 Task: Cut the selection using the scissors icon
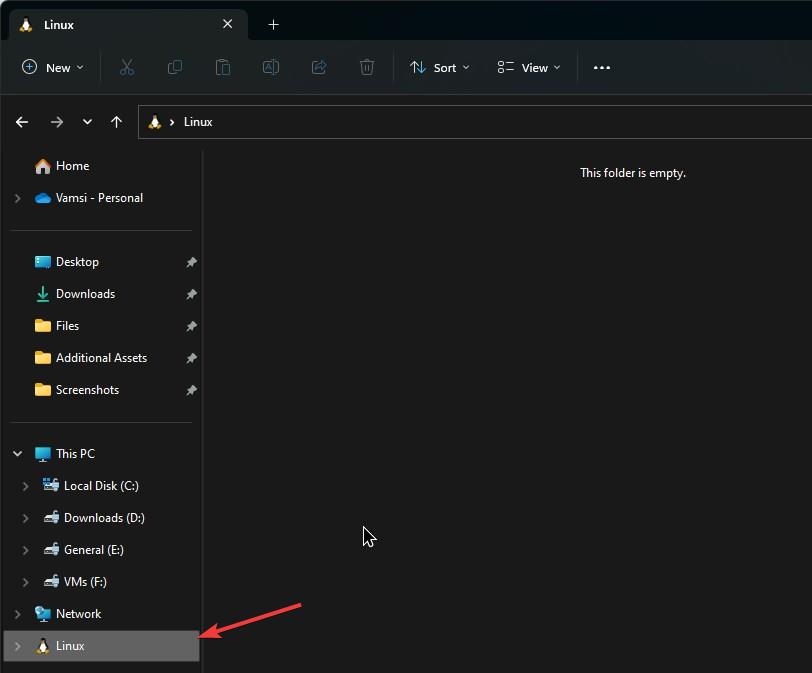click(x=127, y=67)
